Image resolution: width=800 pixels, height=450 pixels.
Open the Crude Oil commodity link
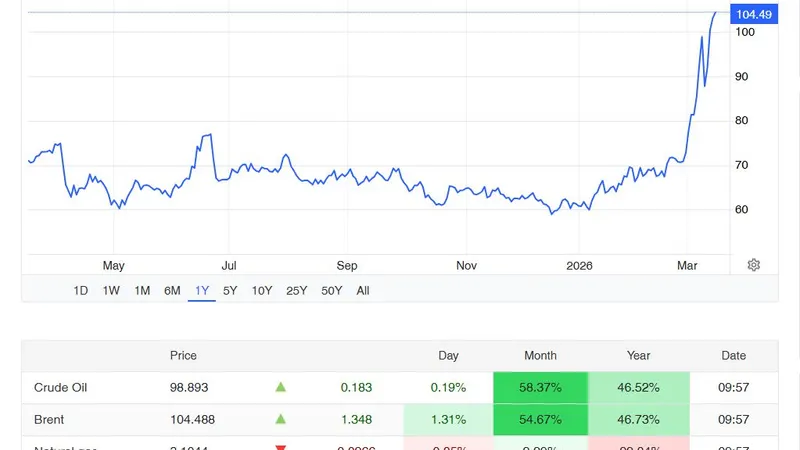[60, 388]
